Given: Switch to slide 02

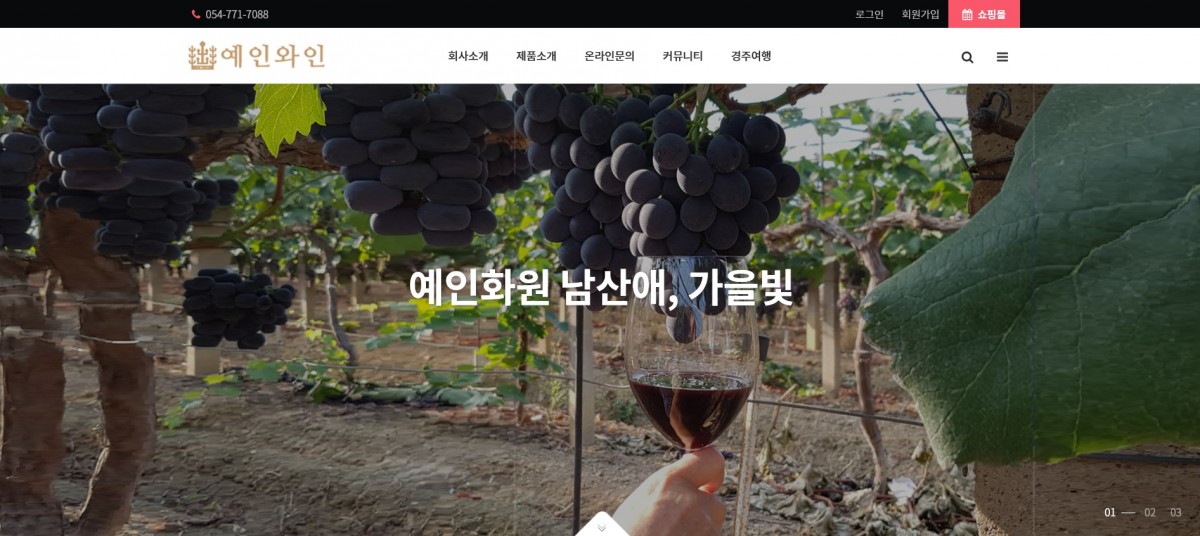Looking at the screenshot, I should click(x=1150, y=512).
